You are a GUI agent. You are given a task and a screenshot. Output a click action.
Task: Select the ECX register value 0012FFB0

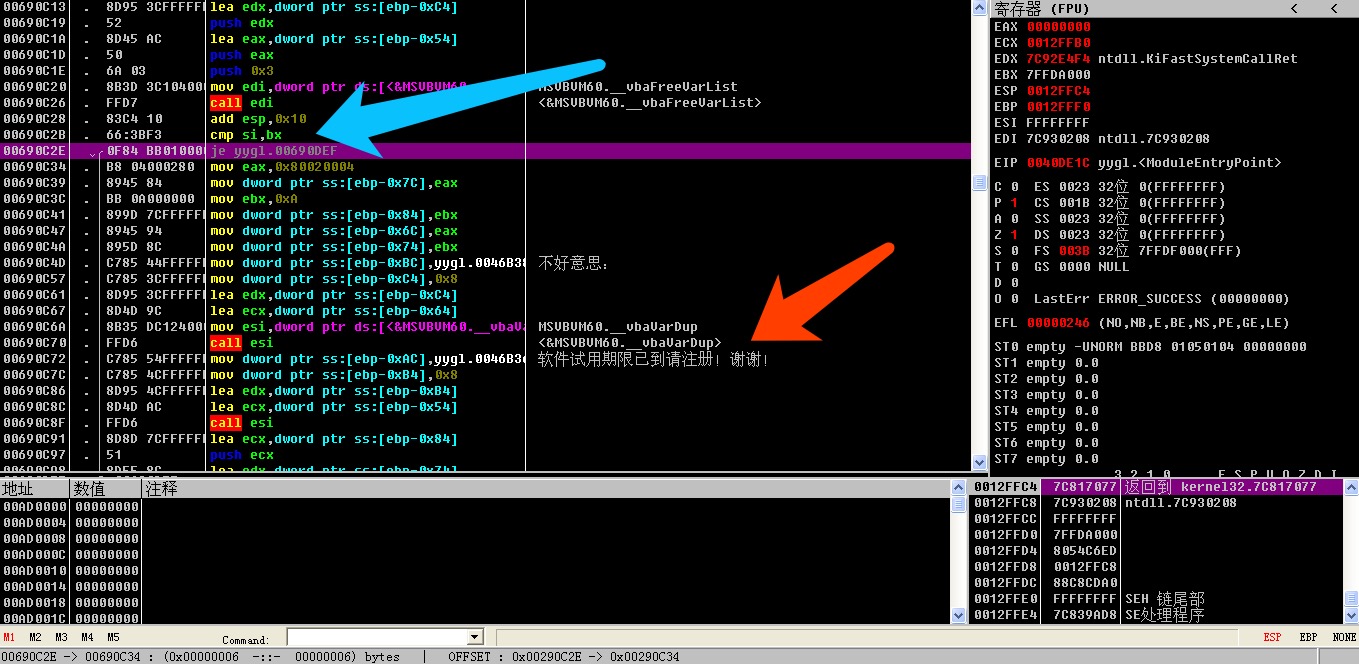(x=1059, y=43)
